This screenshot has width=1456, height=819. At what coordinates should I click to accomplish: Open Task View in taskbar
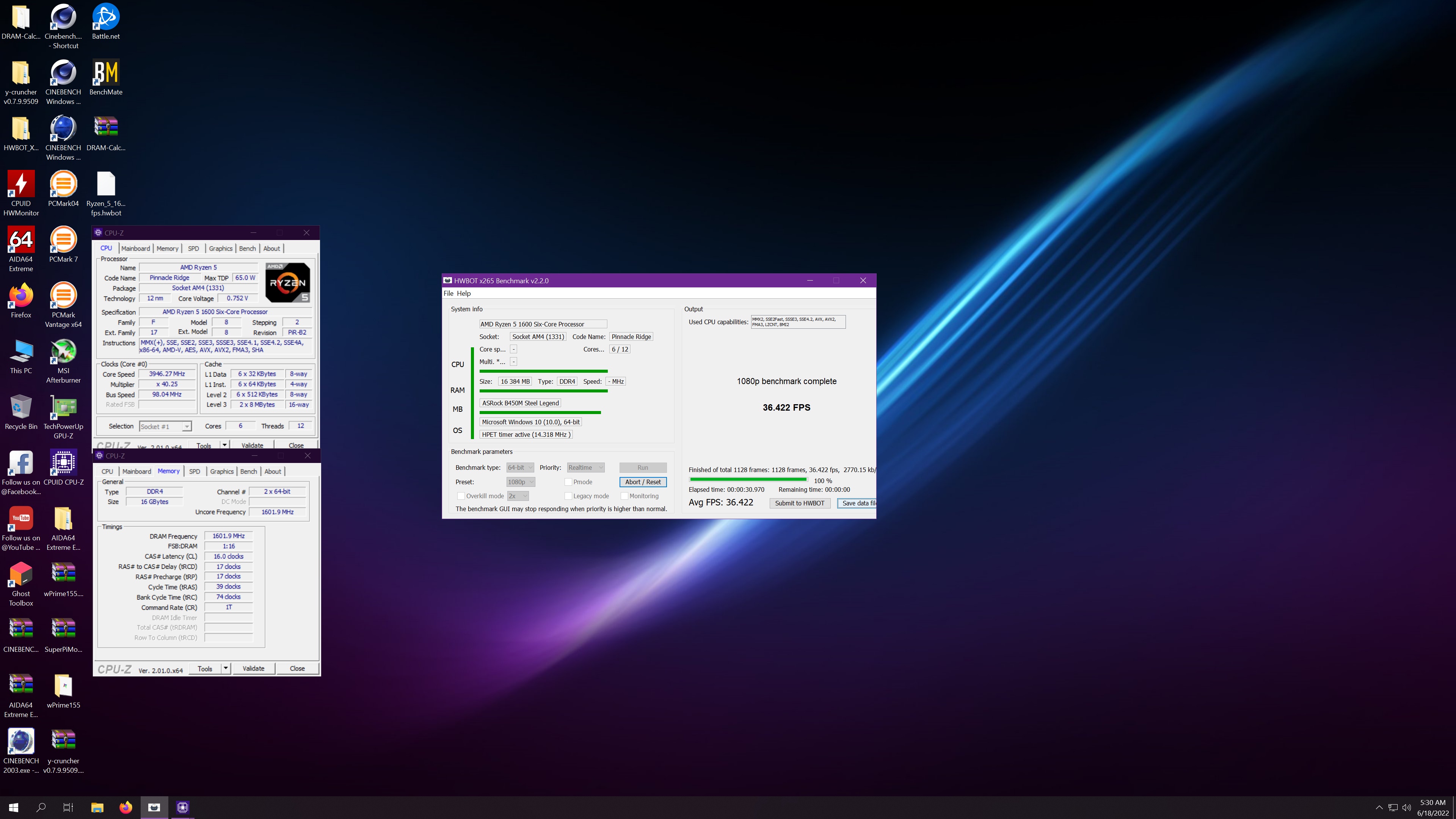click(68, 807)
